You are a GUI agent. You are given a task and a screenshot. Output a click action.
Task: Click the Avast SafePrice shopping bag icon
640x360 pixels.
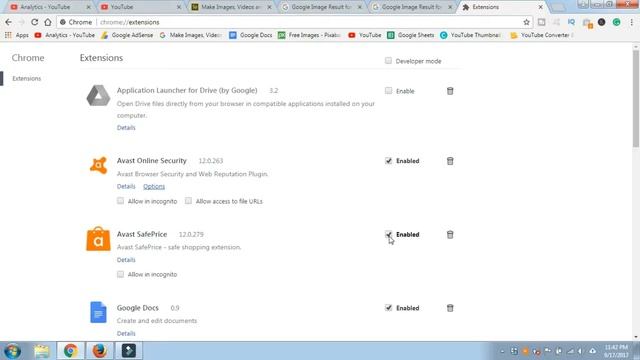click(x=98, y=239)
